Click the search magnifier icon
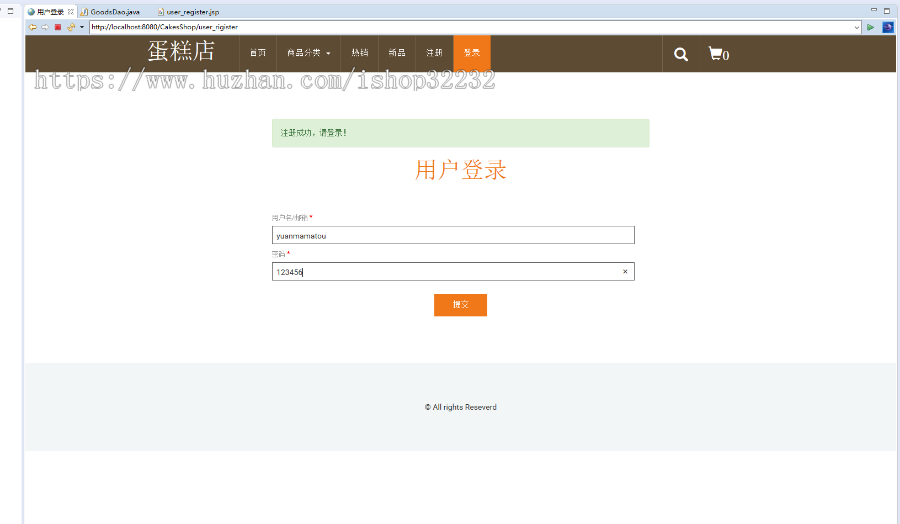Screen dimensions: 900x524 [x=681, y=55]
